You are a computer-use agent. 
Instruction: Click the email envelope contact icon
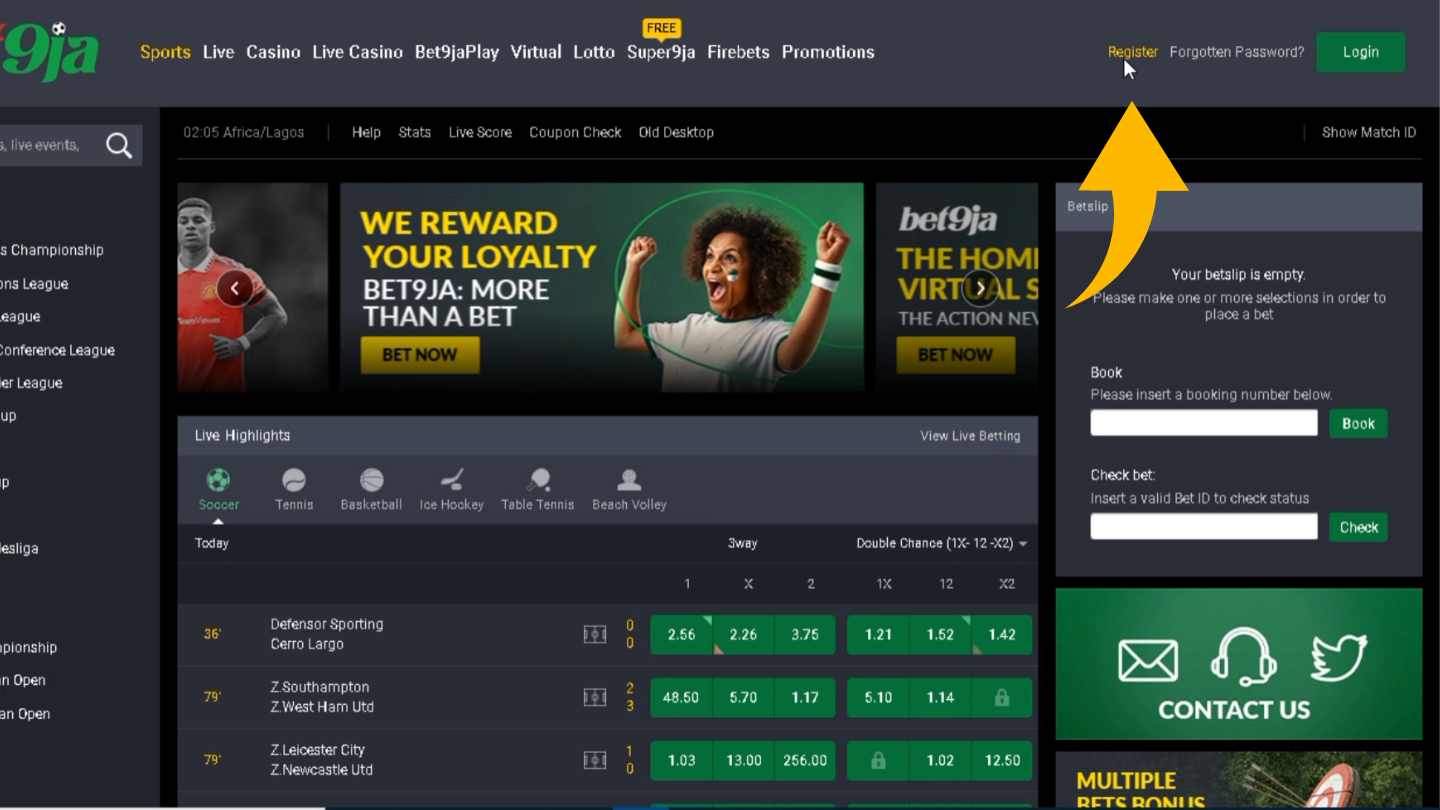coord(1147,661)
